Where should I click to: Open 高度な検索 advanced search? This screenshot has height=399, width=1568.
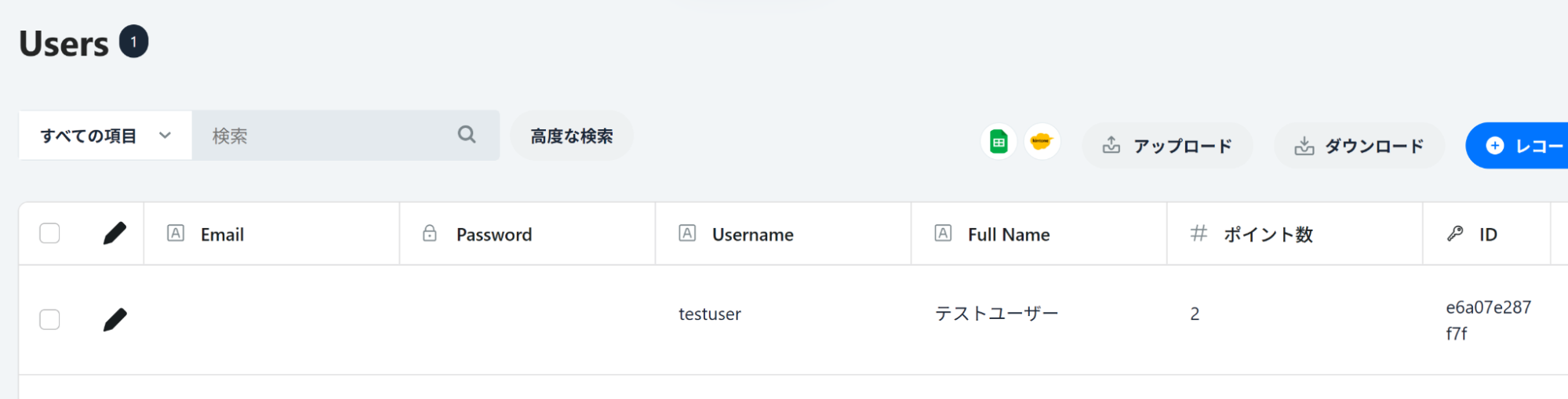pos(571,136)
